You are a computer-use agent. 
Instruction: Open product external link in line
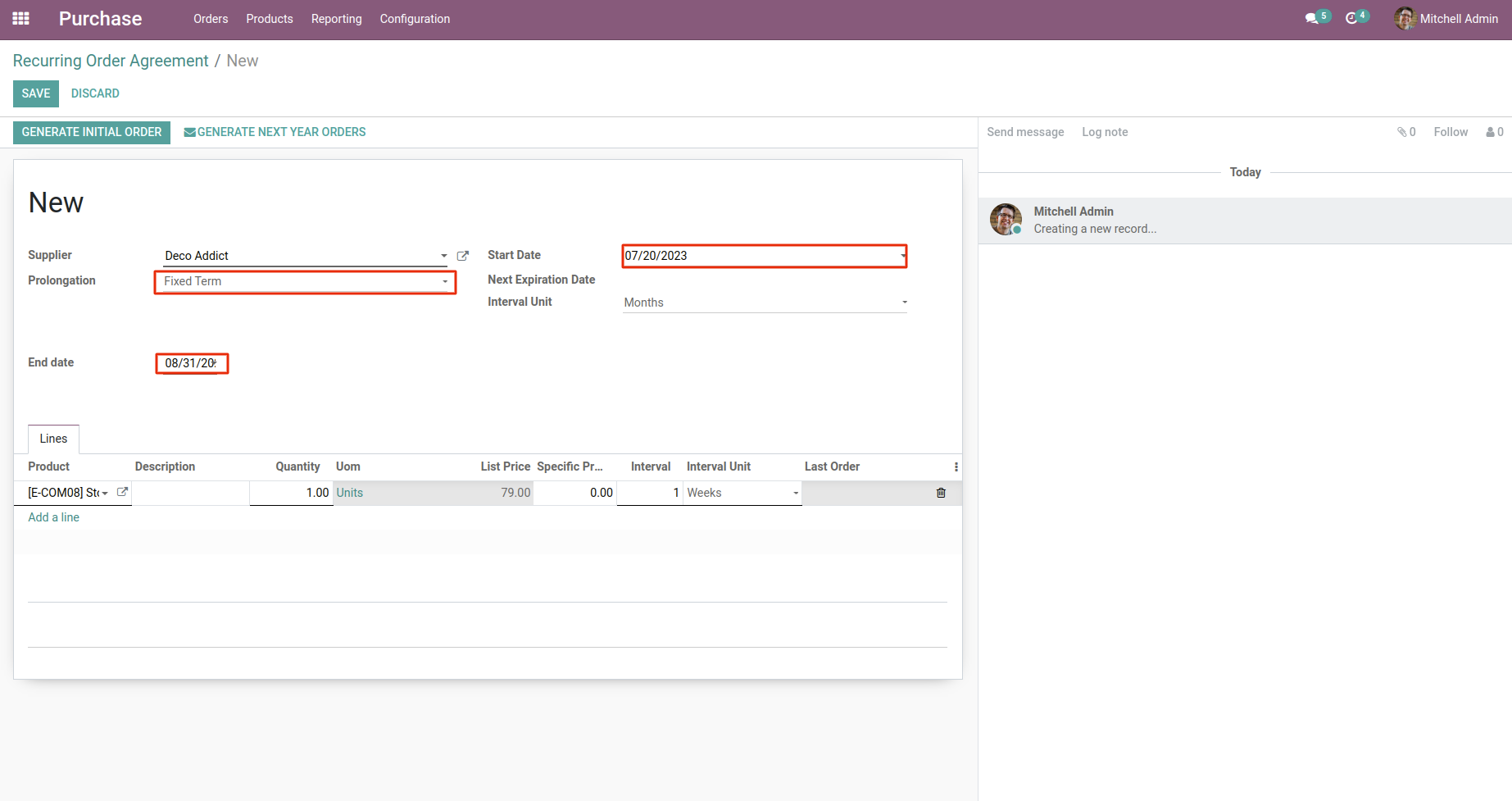pyautogui.click(x=122, y=492)
